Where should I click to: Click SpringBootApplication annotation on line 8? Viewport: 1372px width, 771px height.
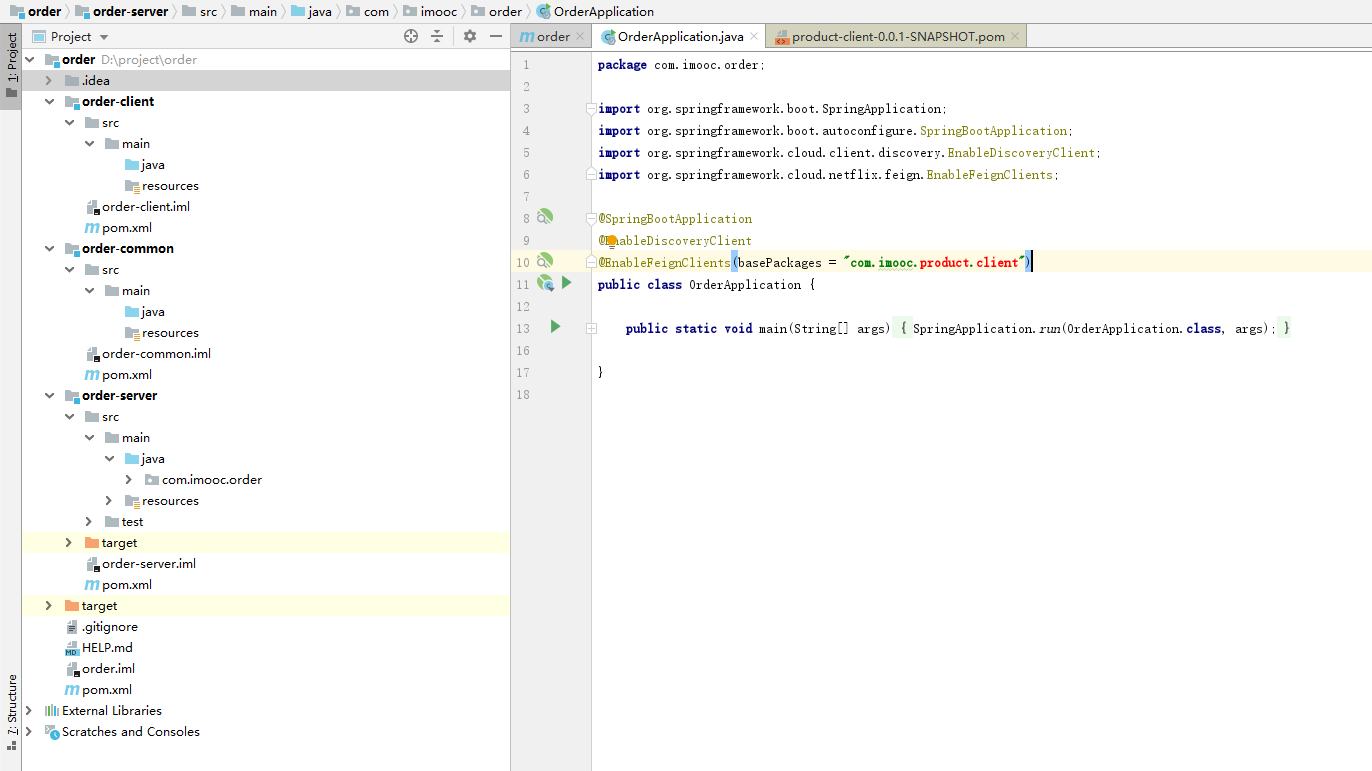[675, 218]
